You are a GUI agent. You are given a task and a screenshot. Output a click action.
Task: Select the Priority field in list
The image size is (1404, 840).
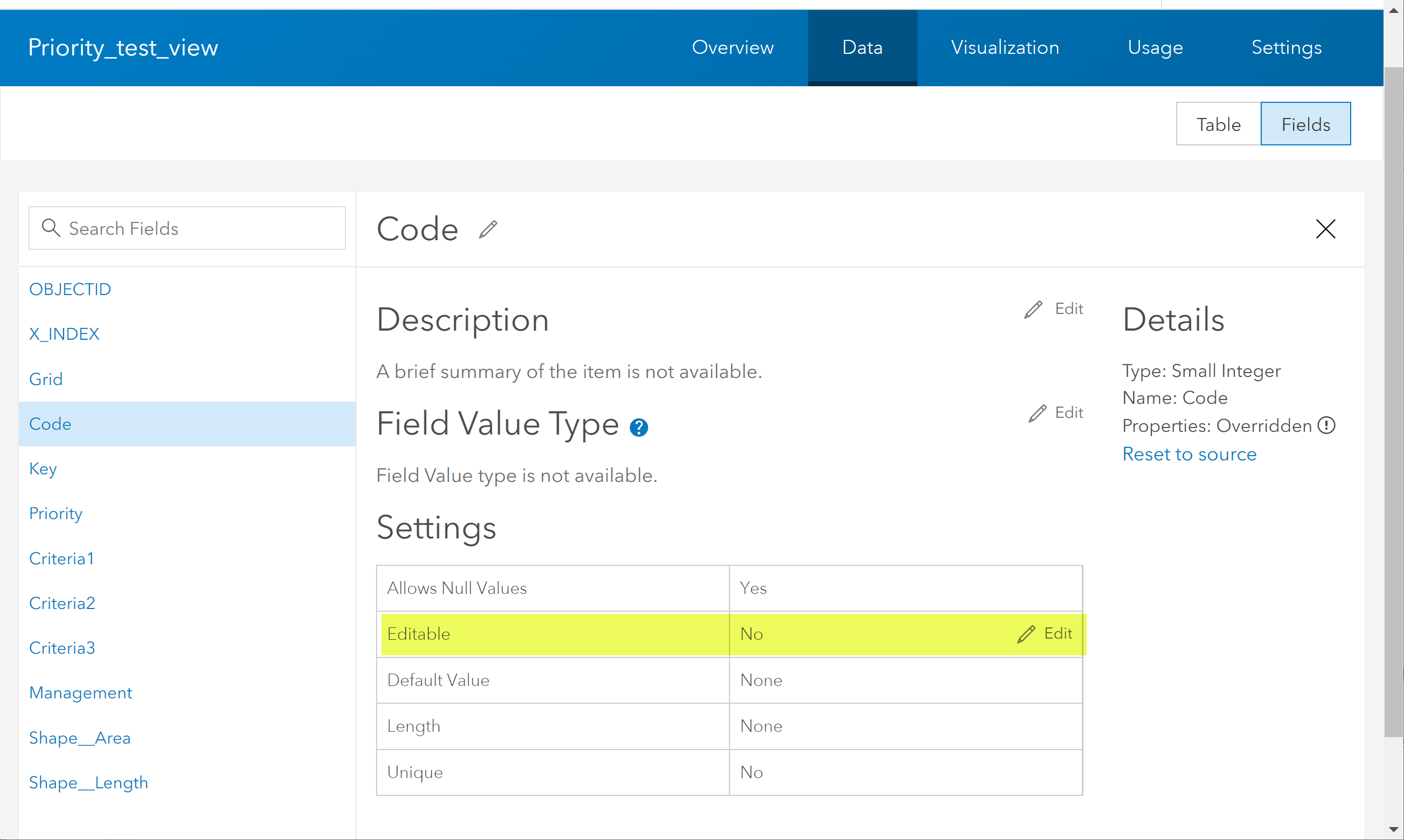[x=55, y=513]
